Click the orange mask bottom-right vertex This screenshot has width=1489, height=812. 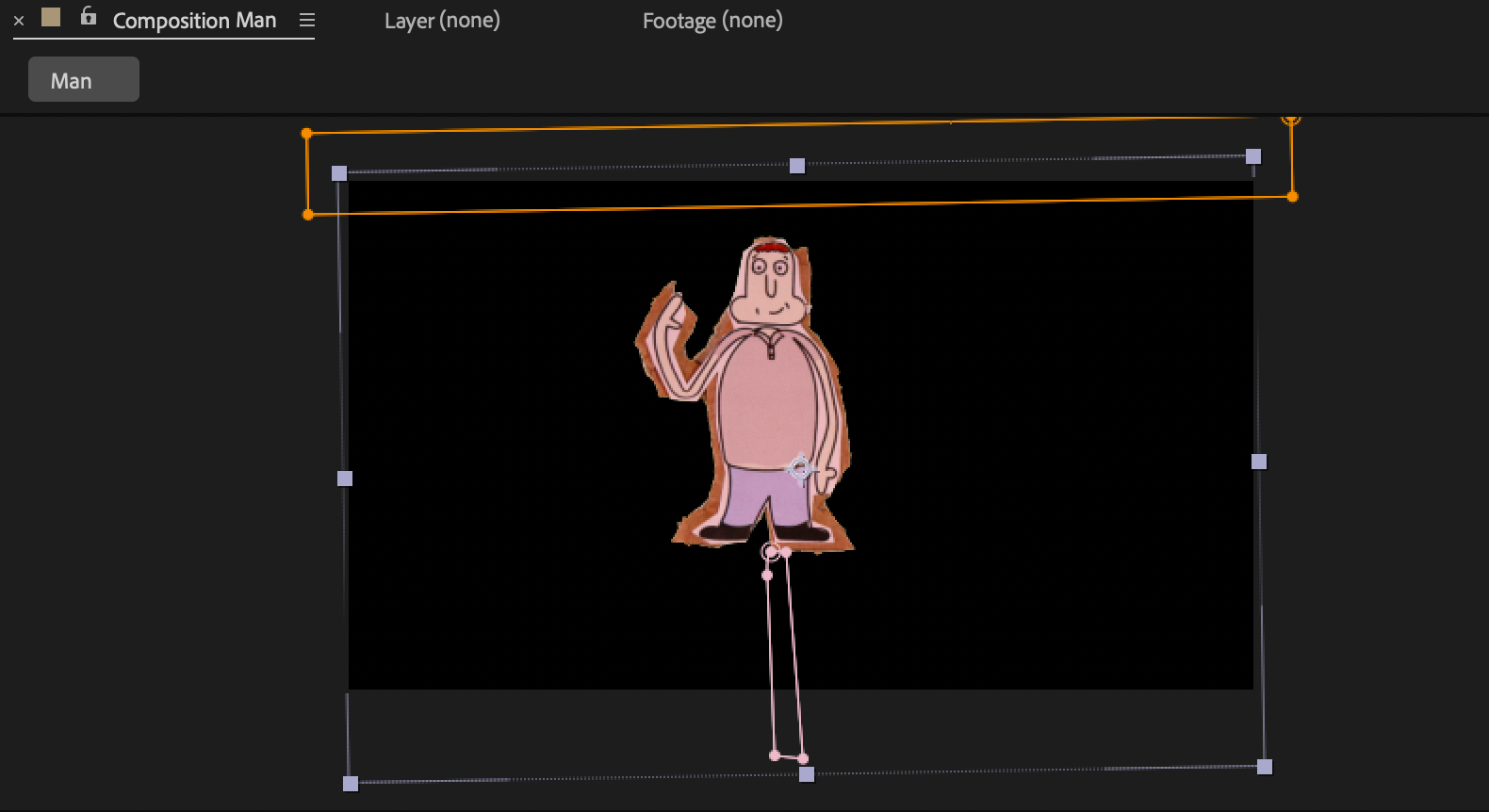(x=1293, y=197)
